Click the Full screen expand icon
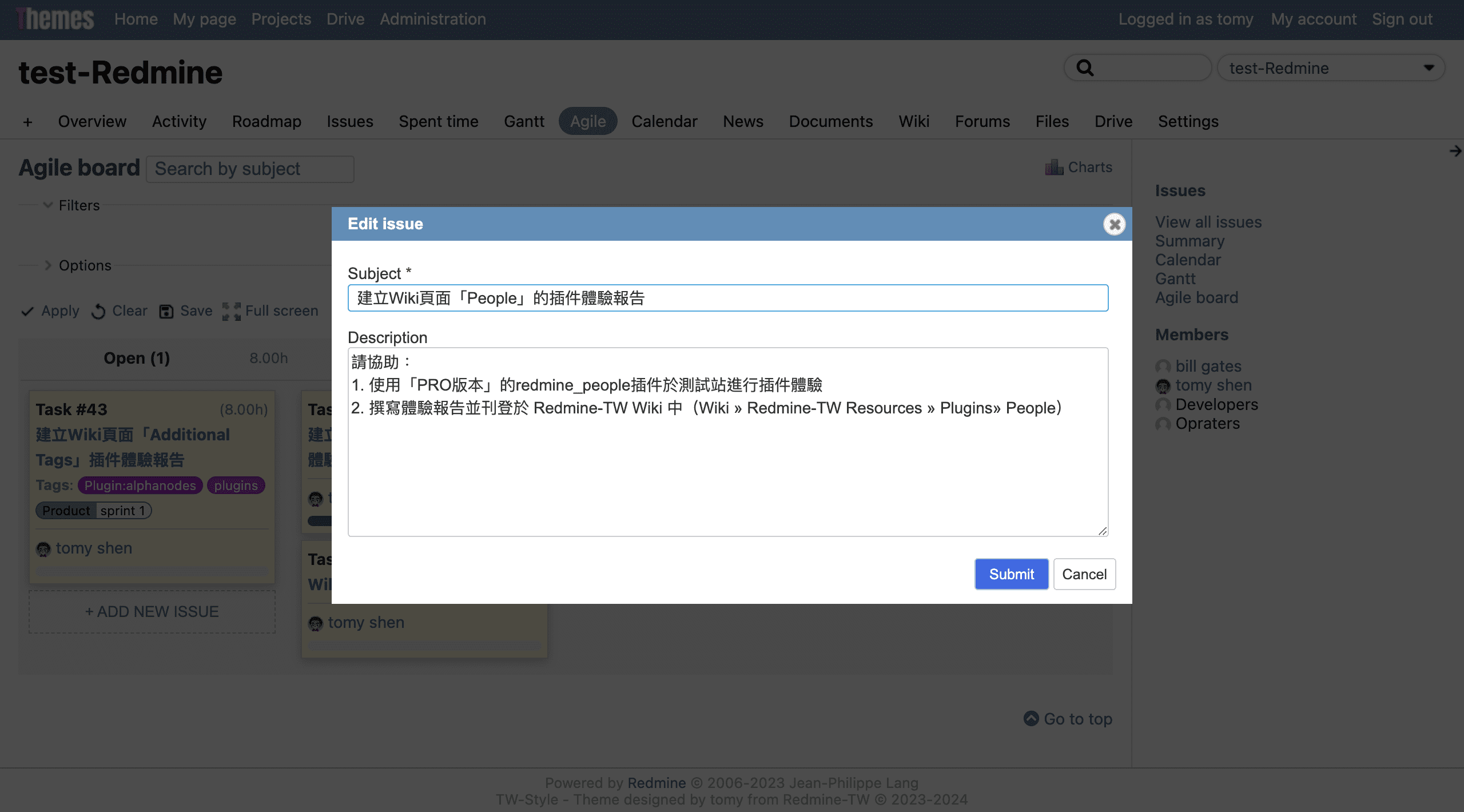The image size is (1464, 812). click(231, 311)
